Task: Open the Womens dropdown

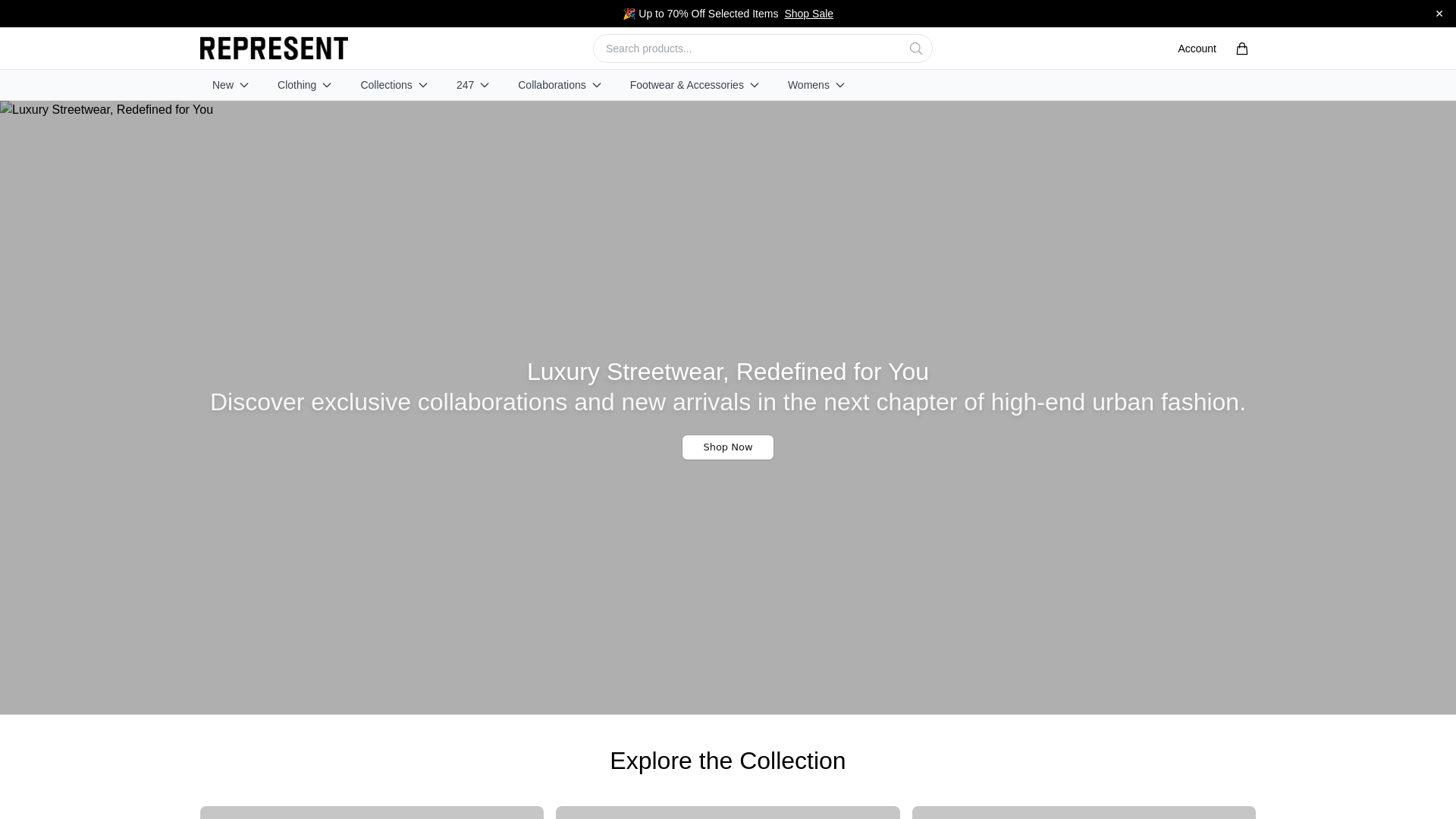Action: pos(816,85)
